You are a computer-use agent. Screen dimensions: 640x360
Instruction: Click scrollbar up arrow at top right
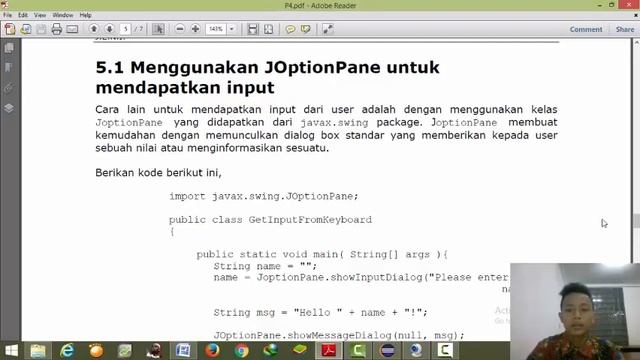tap(636, 42)
